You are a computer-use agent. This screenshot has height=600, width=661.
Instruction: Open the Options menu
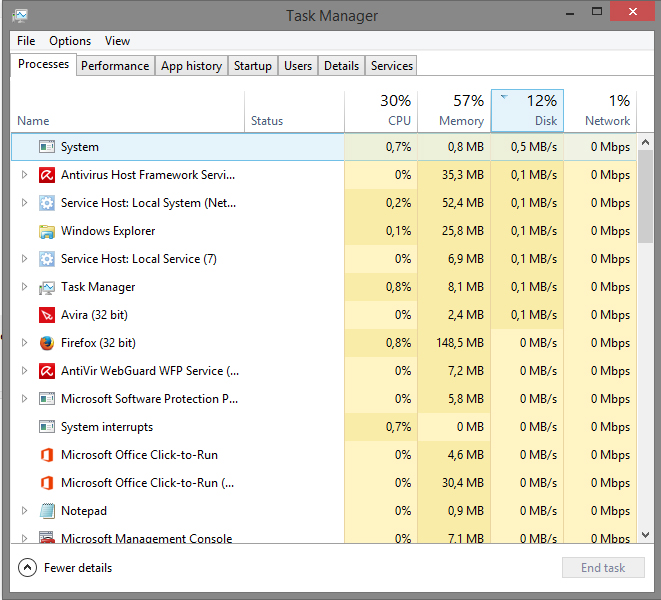70,41
